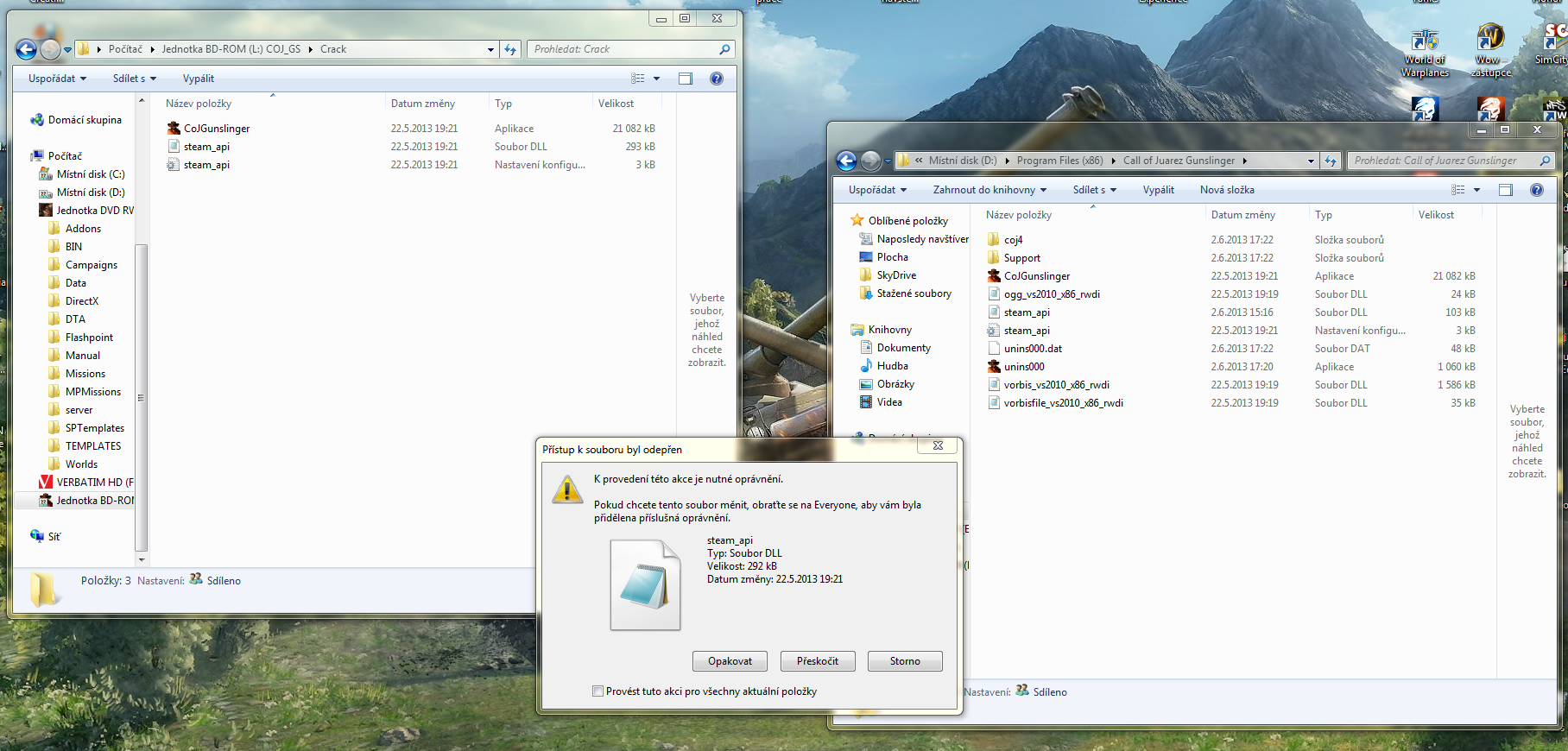Image resolution: width=1568 pixels, height=751 pixels.
Task: Click Přeskočit button in dialog
Action: (x=818, y=661)
